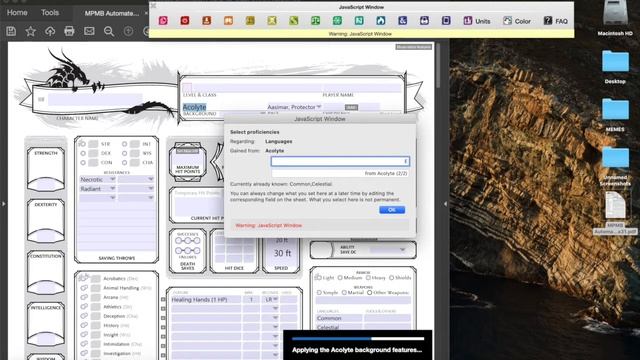Click the magnifier zoom icon

pos(109,31)
